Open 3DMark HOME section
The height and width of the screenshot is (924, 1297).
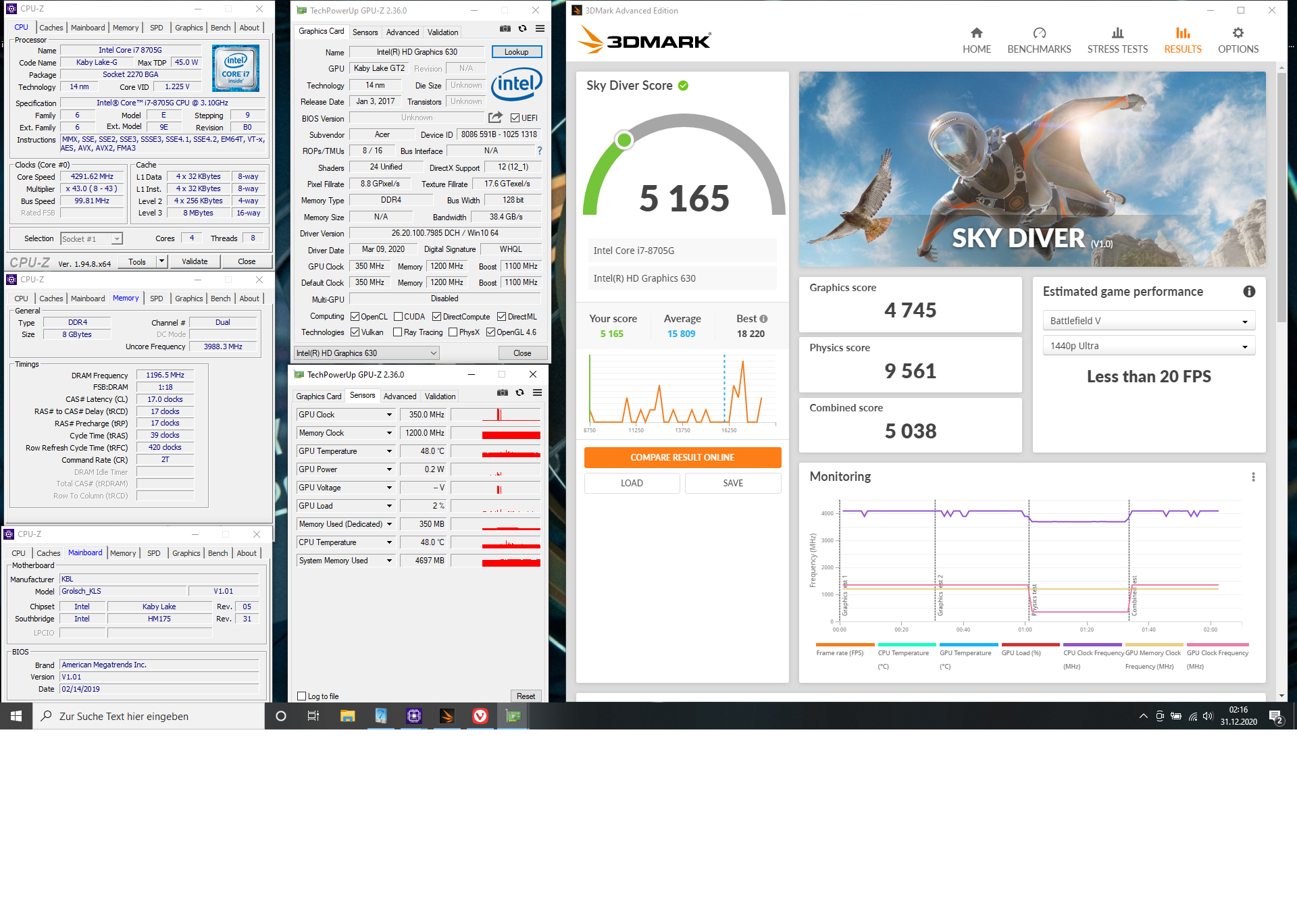point(976,41)
